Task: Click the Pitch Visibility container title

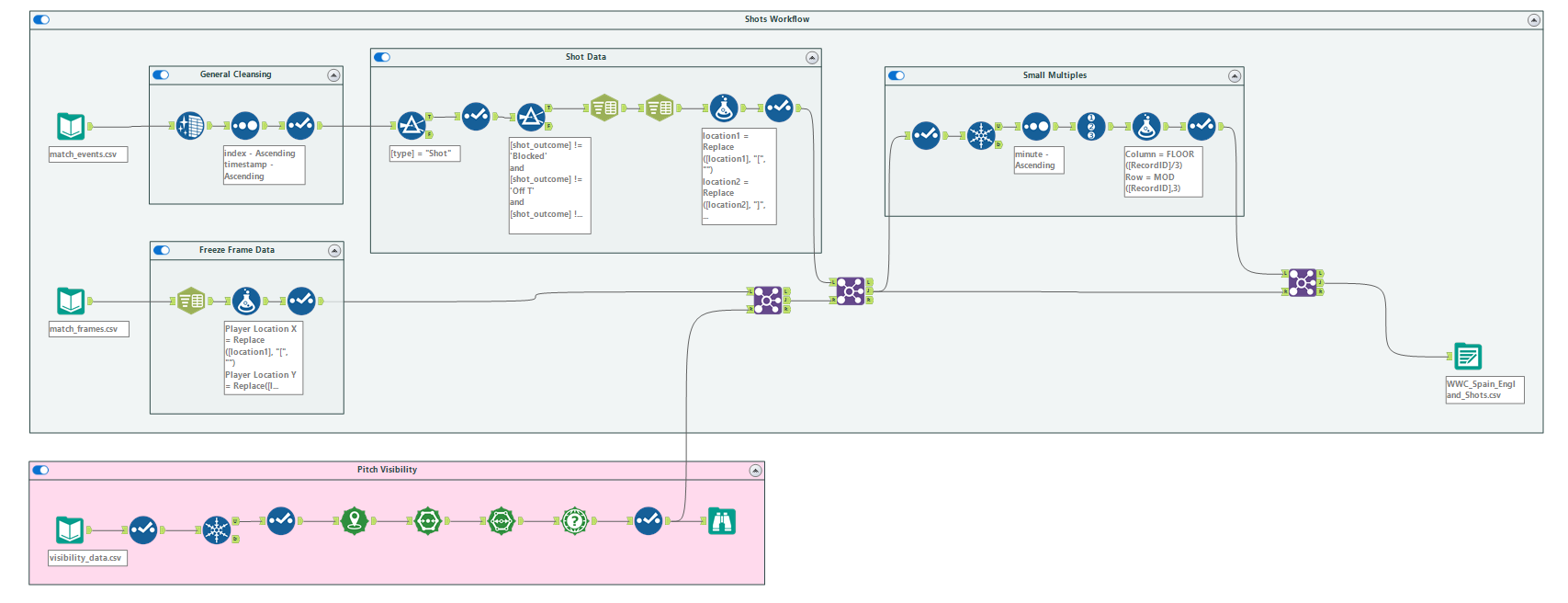Action: [387, 470]
